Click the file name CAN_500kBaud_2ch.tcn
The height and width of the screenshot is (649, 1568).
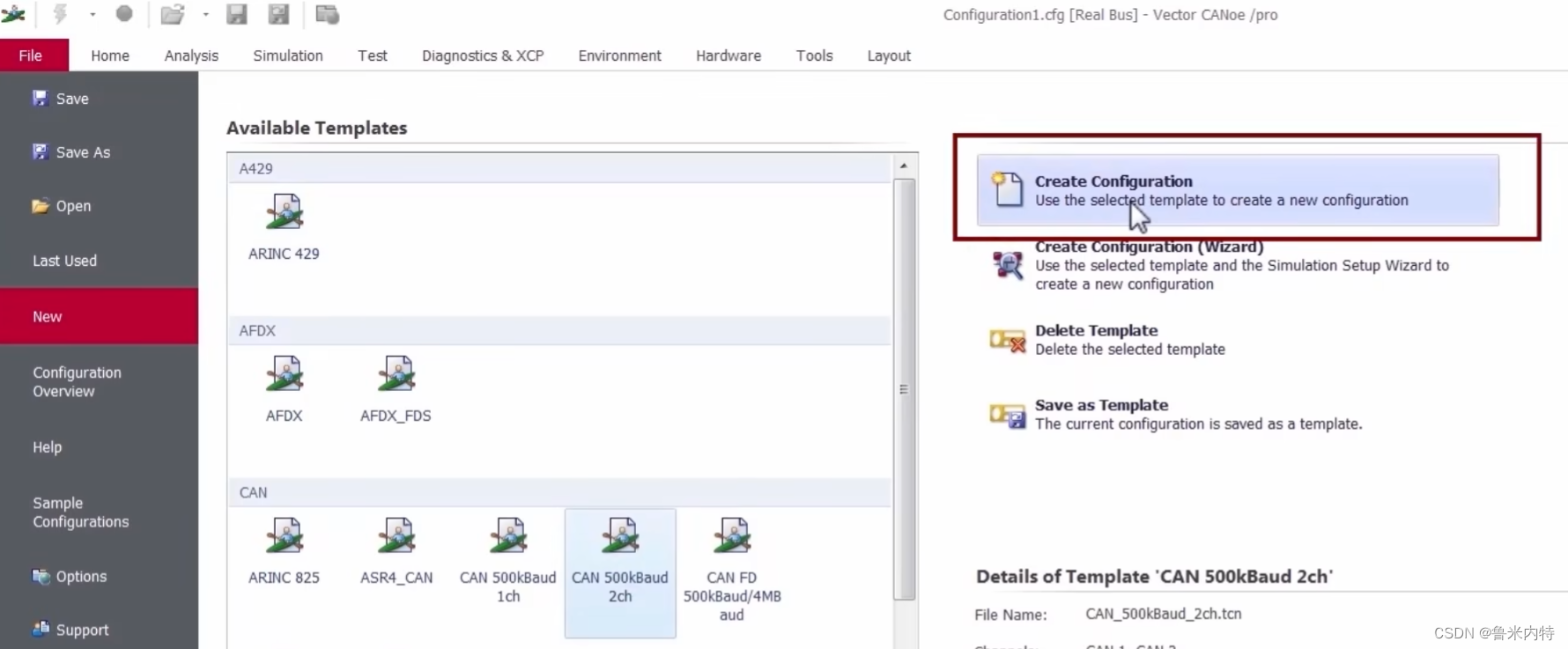coord(1164,614)
